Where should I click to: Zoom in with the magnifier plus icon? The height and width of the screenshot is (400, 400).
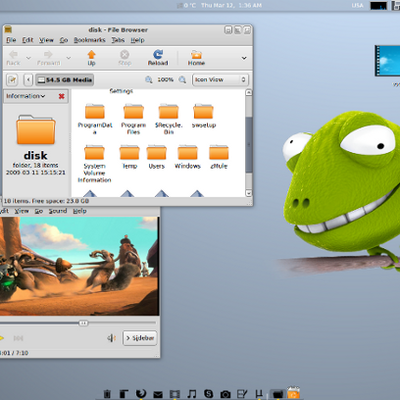click(x=182, y=79)
